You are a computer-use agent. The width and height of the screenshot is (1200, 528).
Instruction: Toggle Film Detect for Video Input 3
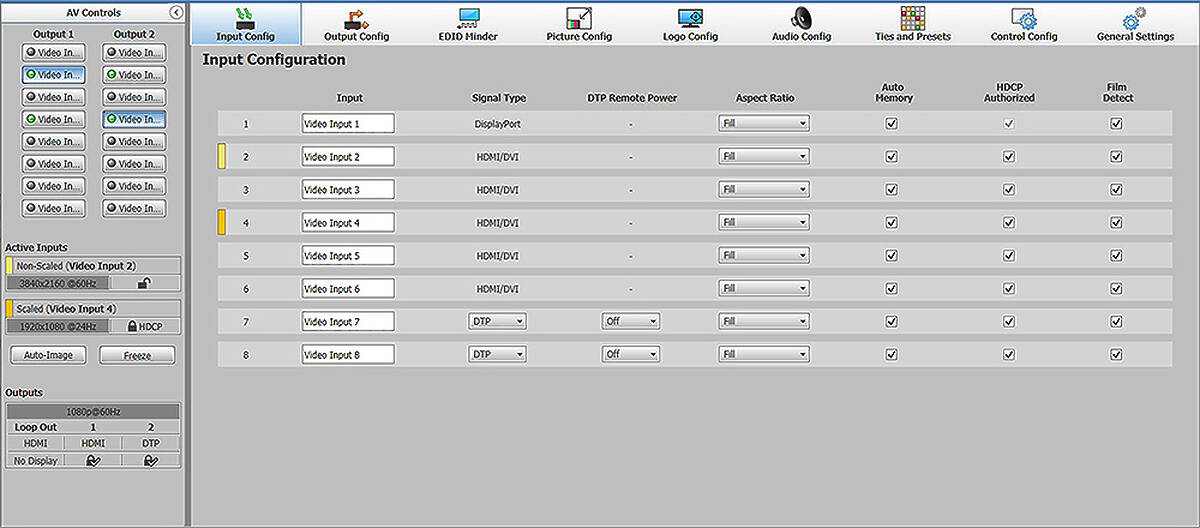(1116, 190)
